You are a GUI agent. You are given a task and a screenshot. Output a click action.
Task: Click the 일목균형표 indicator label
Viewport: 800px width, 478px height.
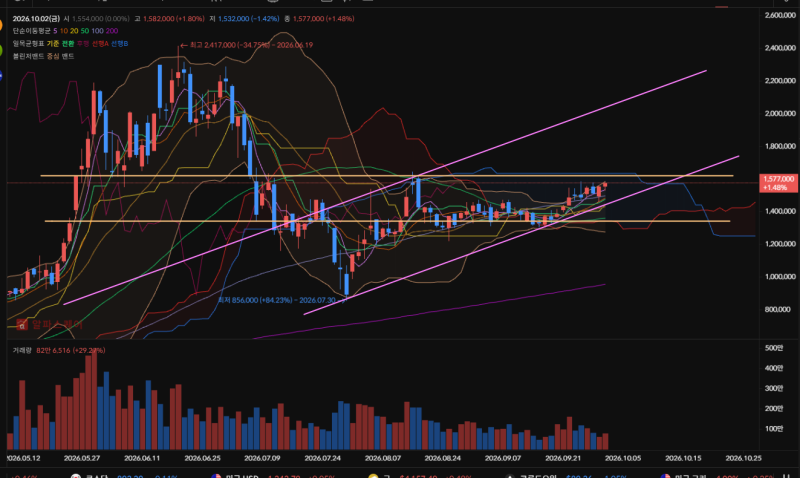click(x=29, y=44)
